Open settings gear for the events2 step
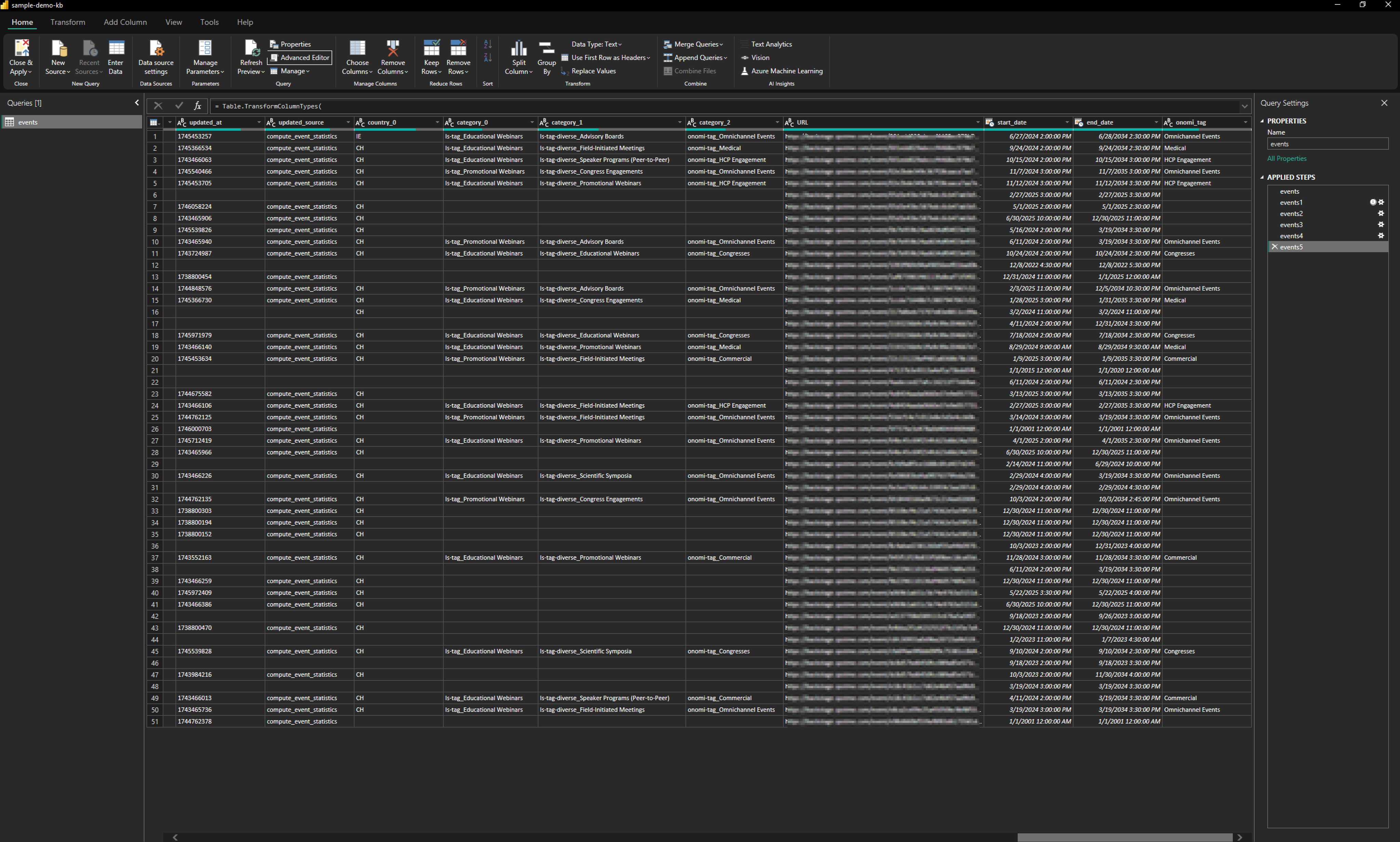The height and width of the screenshot is (842, 1400). pyautogui.click(x=1381, y=213)
